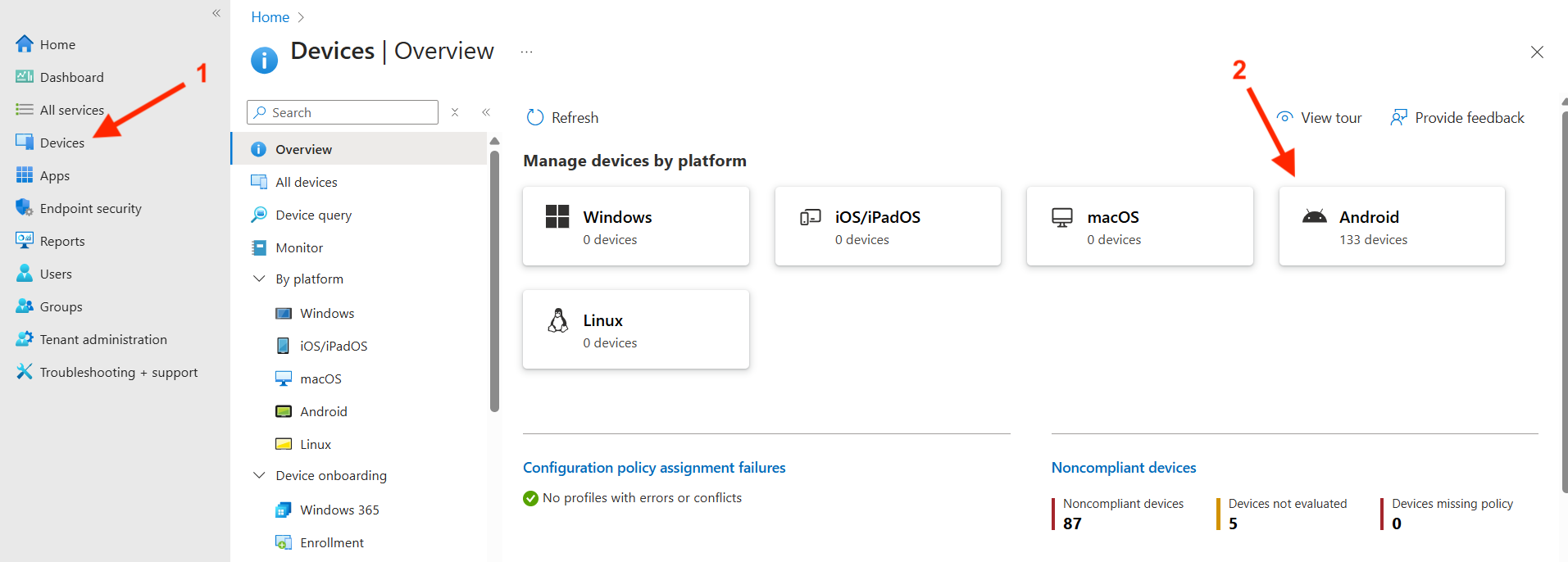Select the Device query icon
The height and width of the screenshot is (562, 1568).
(x=259, y=215)
